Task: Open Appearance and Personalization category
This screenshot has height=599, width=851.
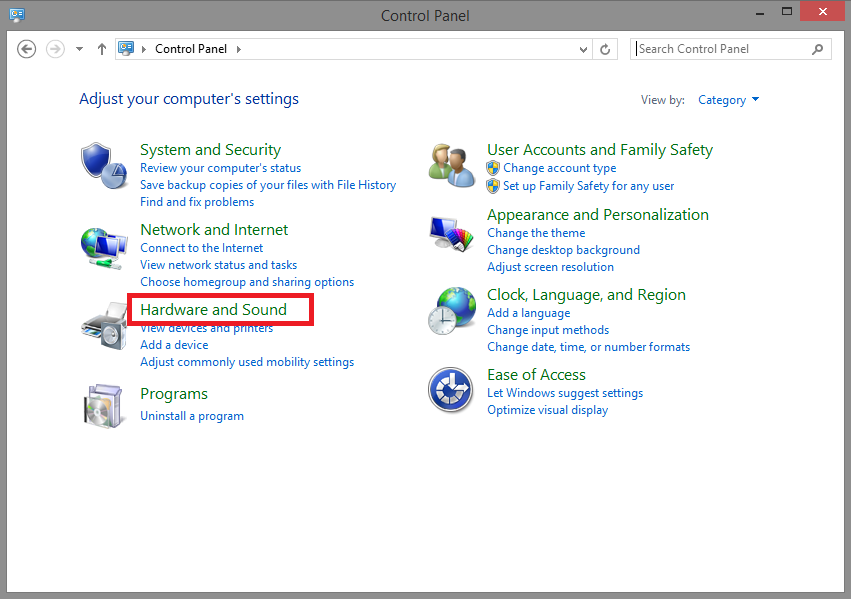Action: tap(598, 215)
